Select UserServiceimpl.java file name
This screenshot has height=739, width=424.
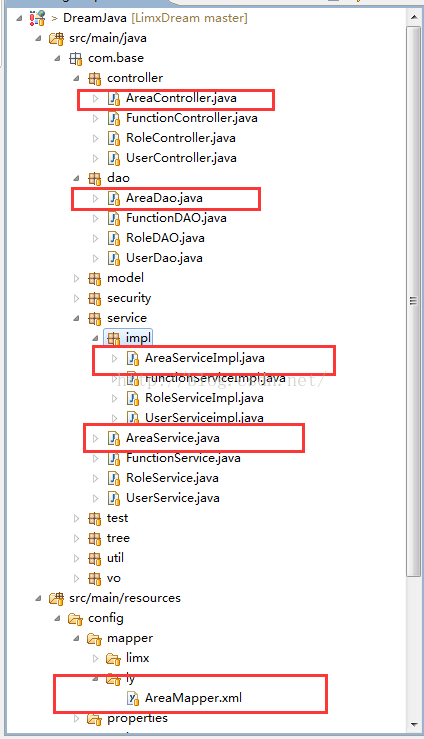click(x=204, y=418)
